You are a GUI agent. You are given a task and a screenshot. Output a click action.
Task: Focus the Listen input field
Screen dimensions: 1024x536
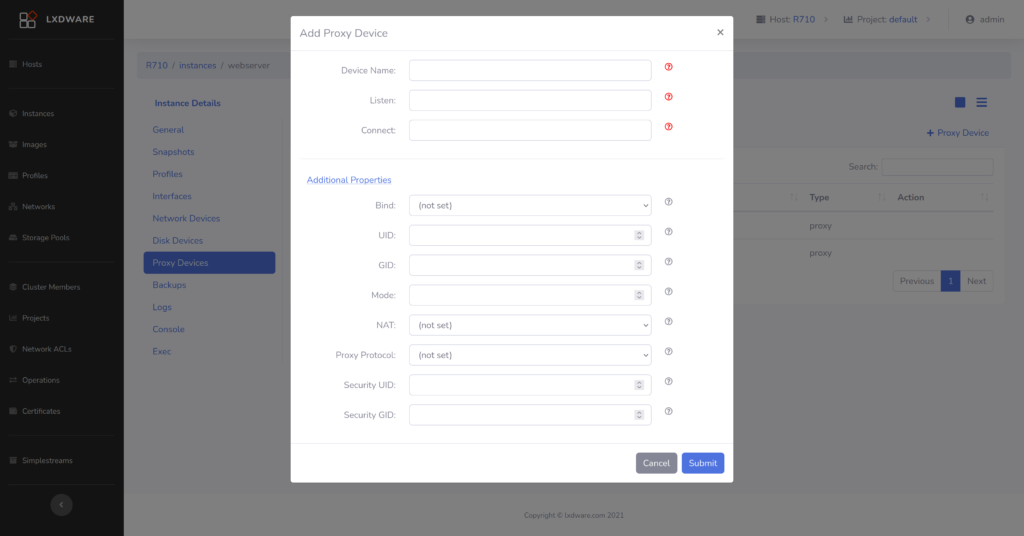tap(530, 101)
